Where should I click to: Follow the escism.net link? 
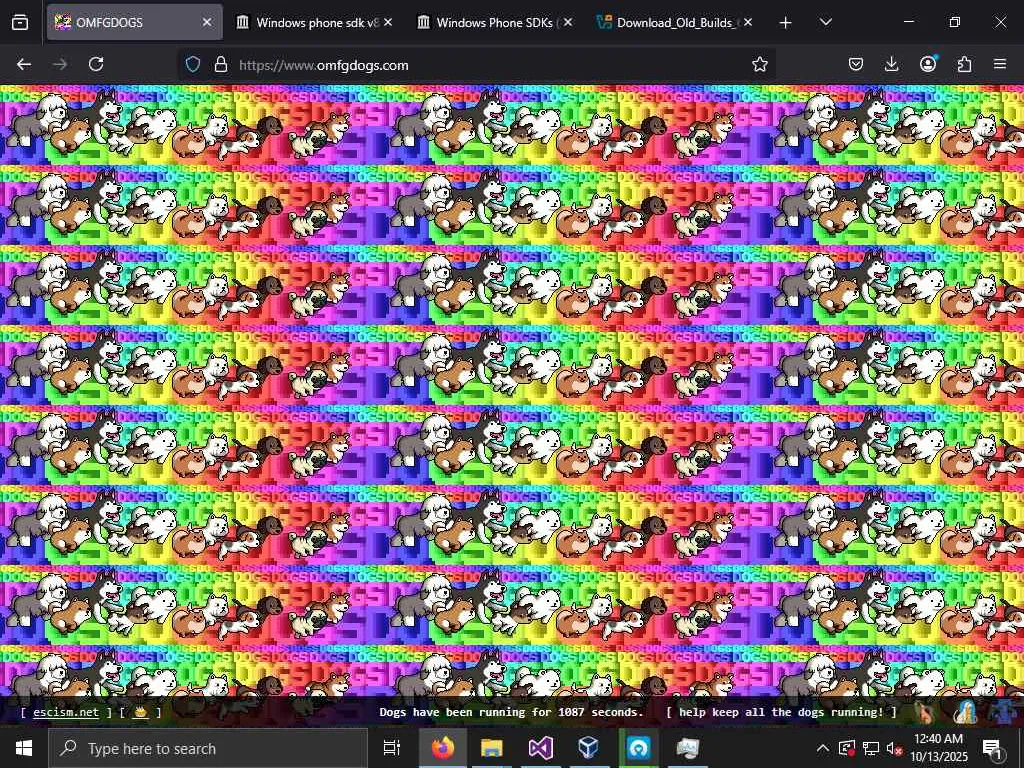coord(66,712)
